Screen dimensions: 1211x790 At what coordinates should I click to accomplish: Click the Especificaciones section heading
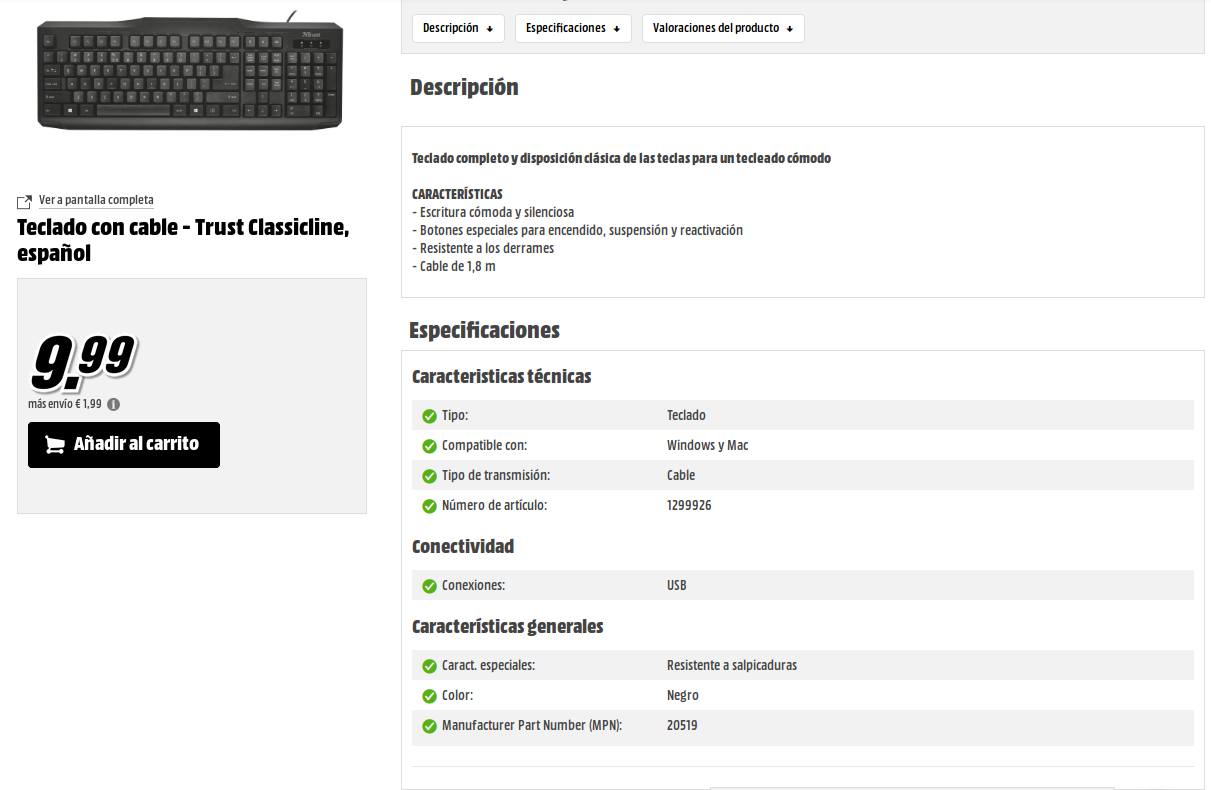[485, 330]
